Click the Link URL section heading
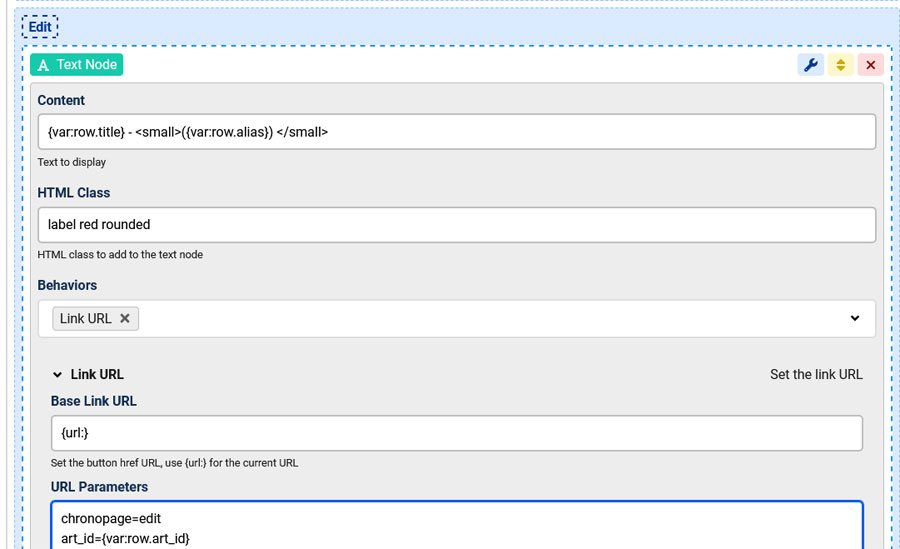This screenshot has width=900, height=549. point(97,374)
